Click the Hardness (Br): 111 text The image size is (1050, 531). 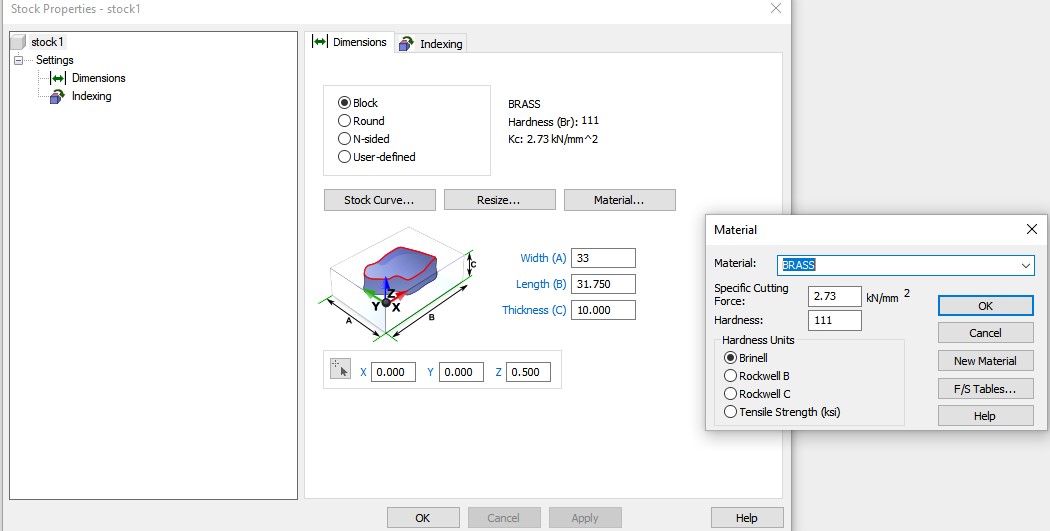click(x=553, y=121)
